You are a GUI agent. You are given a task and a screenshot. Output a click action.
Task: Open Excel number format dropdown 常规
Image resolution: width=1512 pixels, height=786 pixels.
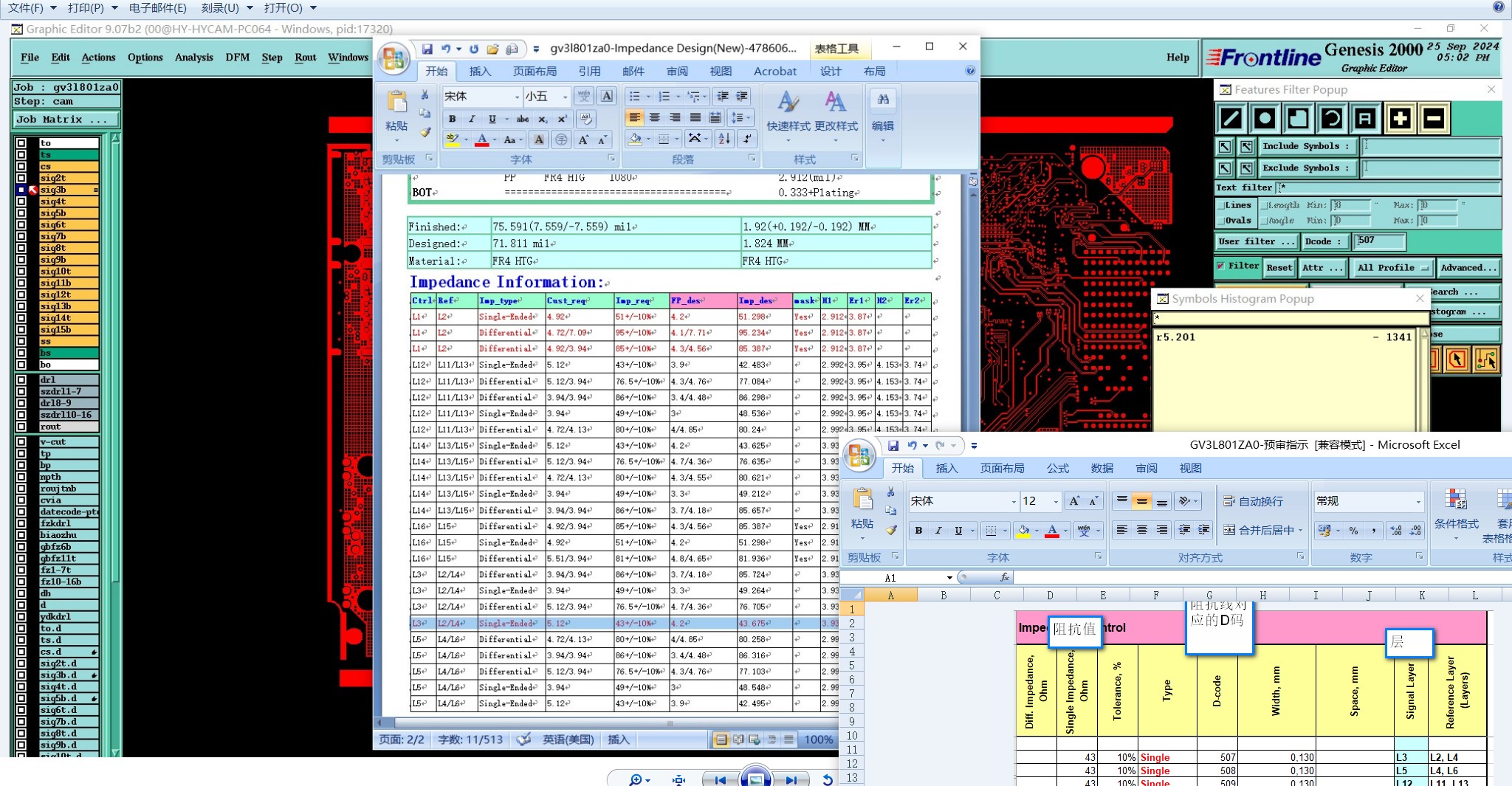click(x=1418, y=501)
